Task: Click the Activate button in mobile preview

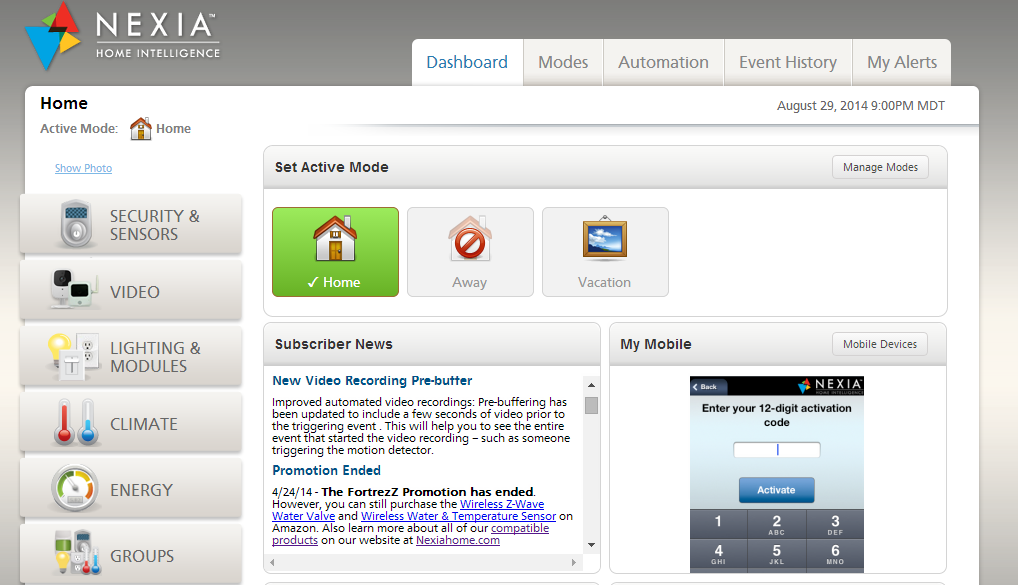Action: click(x=776, y=490)
